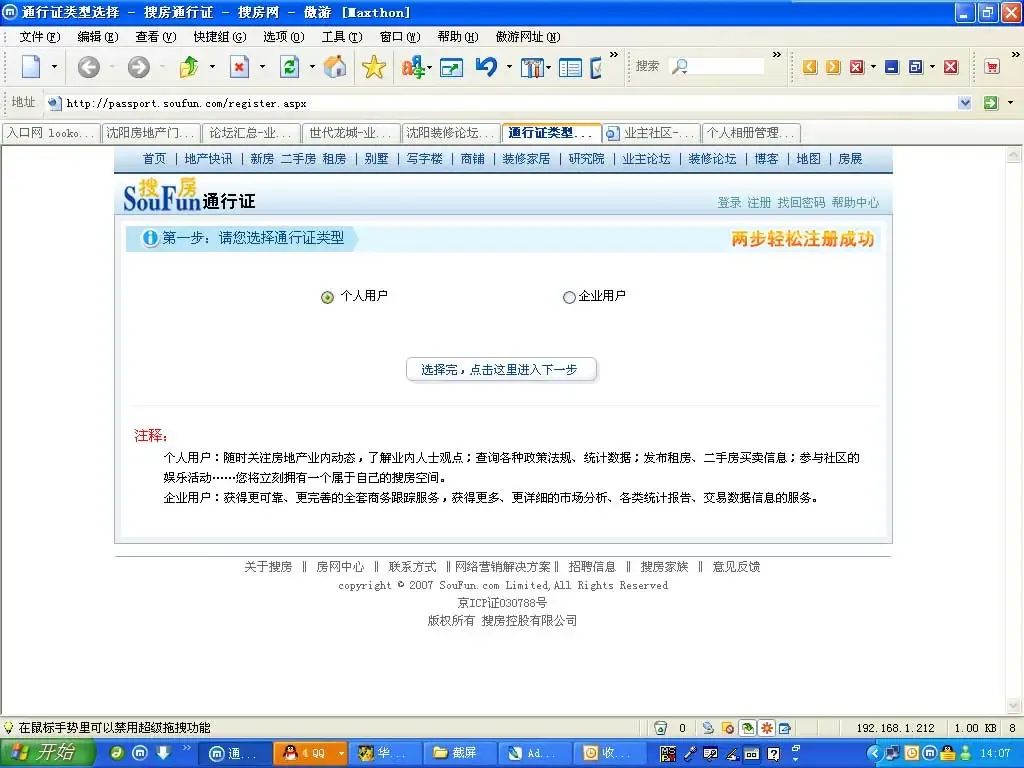
Task: Click the quick-launch show desktop down-arrow icon
Action: click(x=163, y=753)
